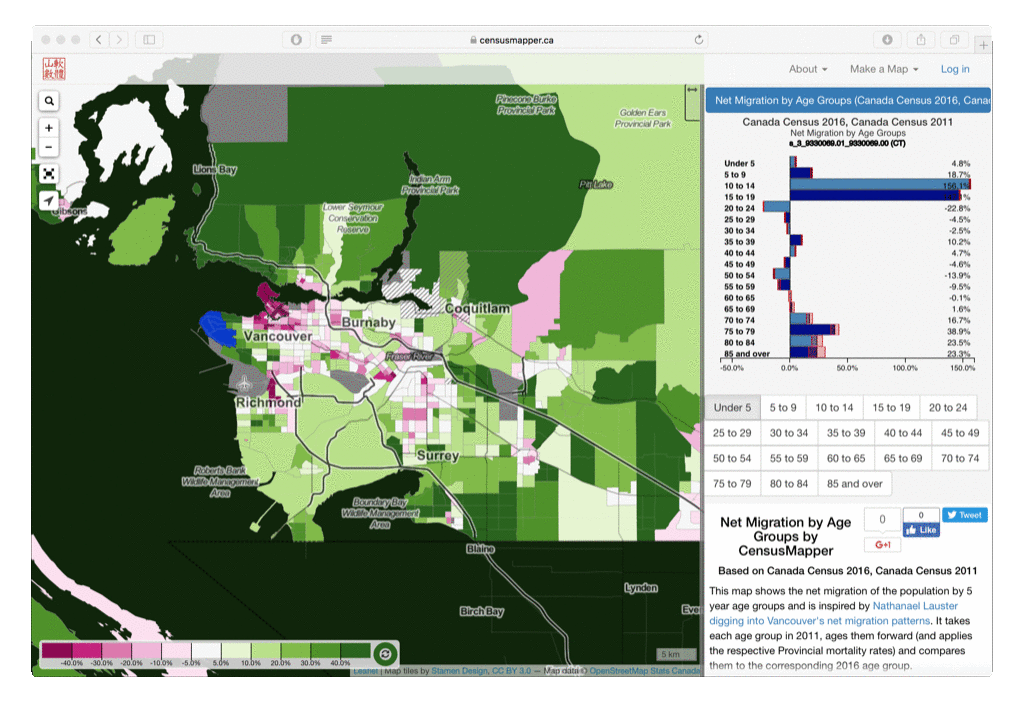
Task: Reload the page icon
Action: click(699, 40)
